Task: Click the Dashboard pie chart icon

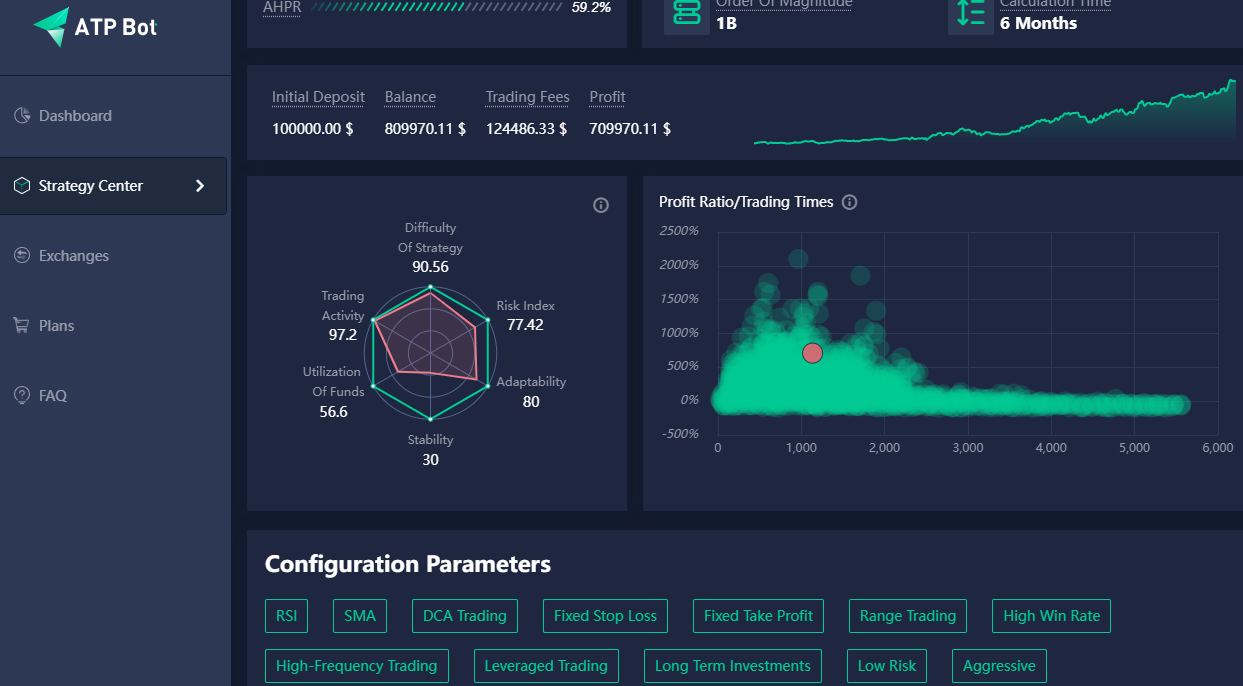Action: click(22, 116)
